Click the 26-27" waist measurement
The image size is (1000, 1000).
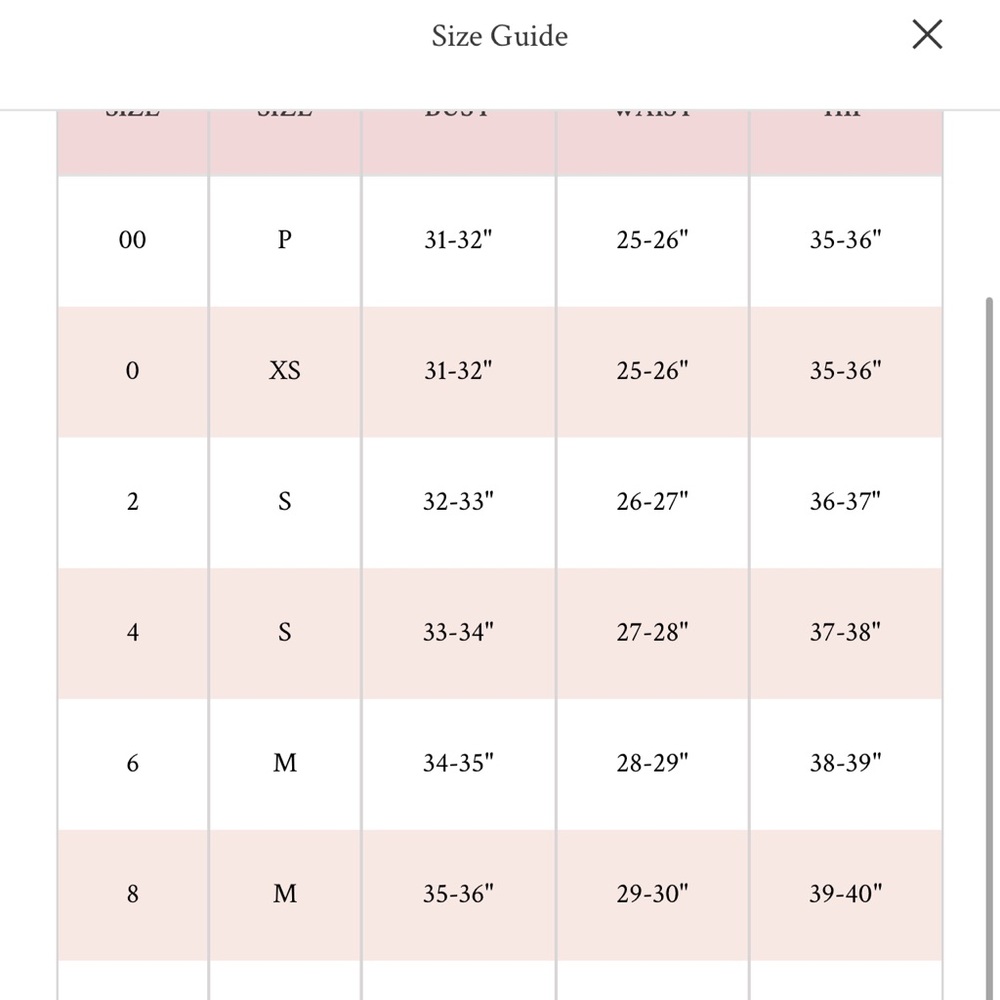[652, 502]
